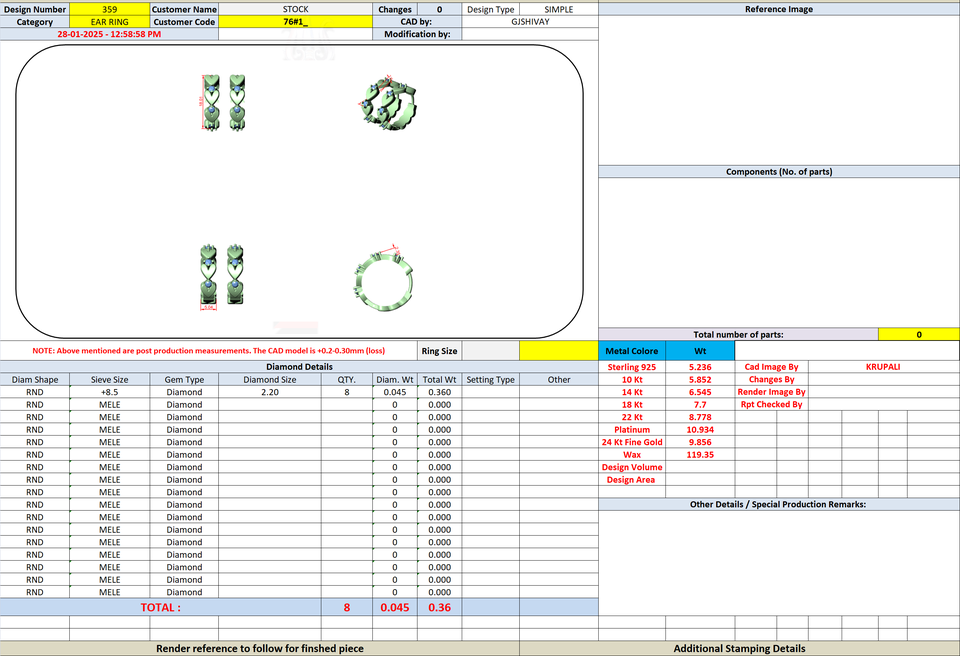Click the Reference Image header

tap(779, 9)
